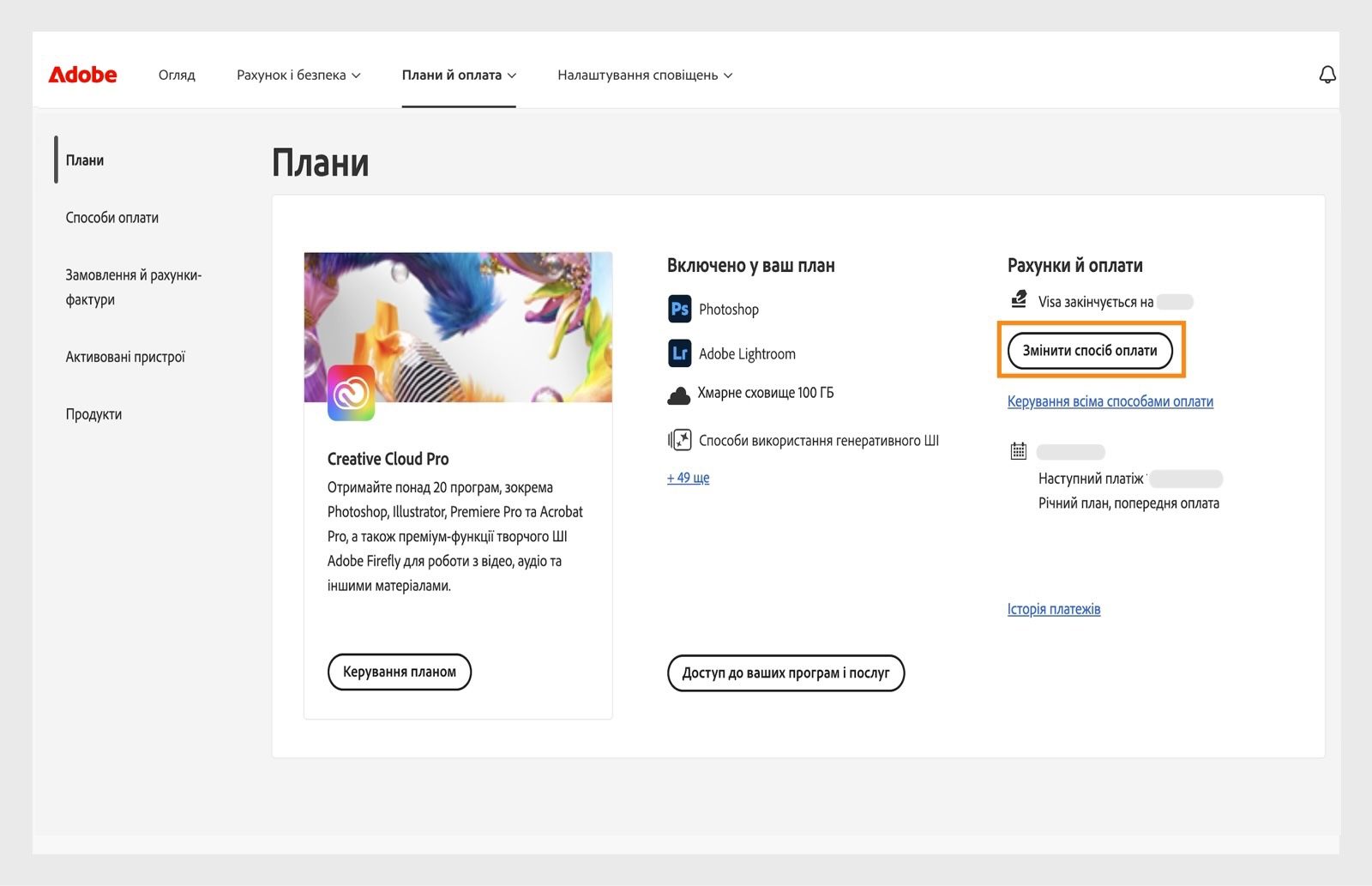
Task: Click the Керування планом button
Action: tap(400, 672)
